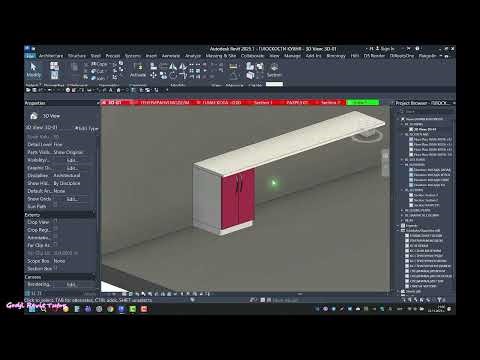
Task: Click the Cope geometry tool
Action: (99, 64)
